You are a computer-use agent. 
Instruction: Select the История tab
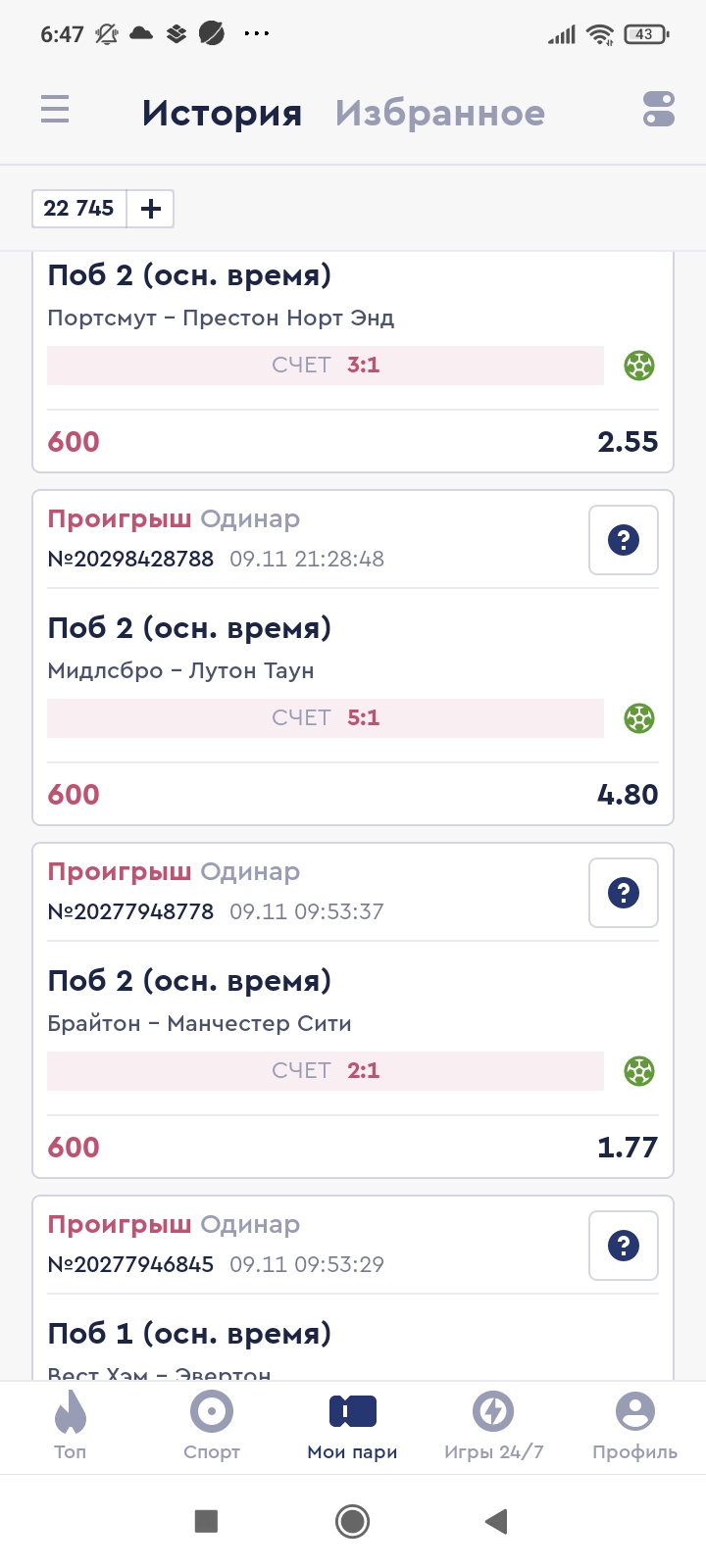[x=222, y=114]
